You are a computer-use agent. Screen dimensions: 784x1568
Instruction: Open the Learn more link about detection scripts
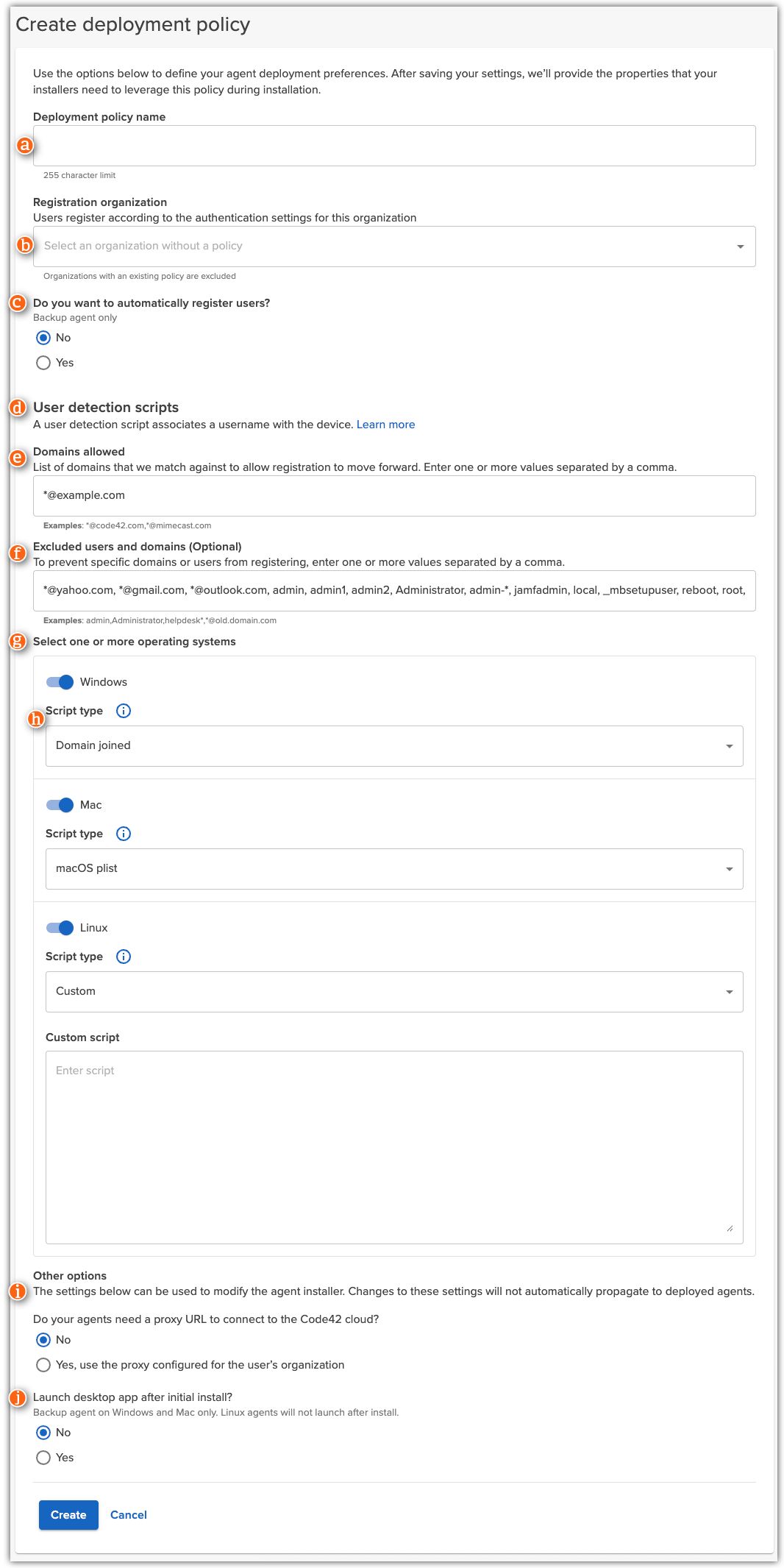coord(385,424)
